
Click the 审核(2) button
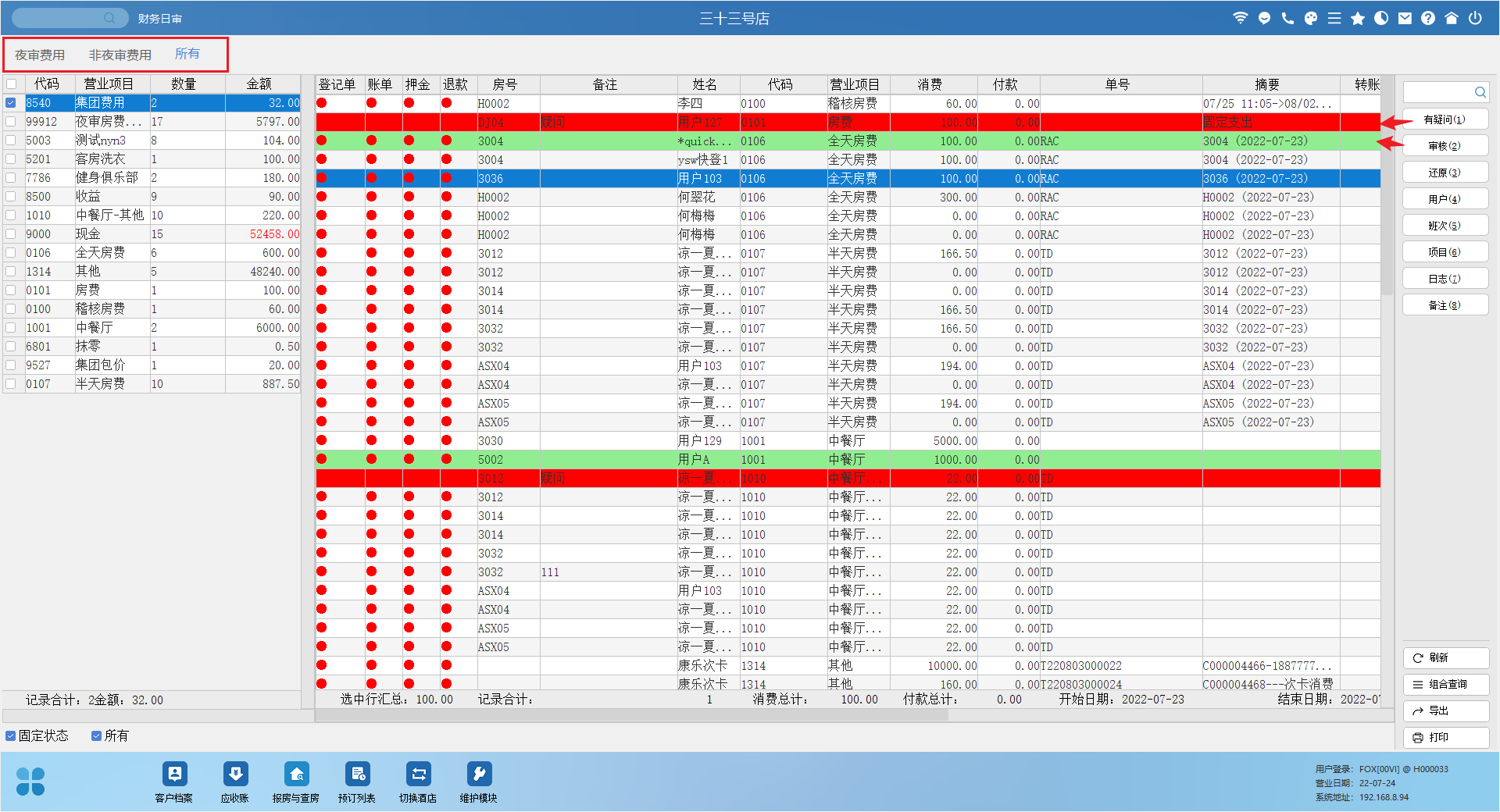click(1445, 146)
